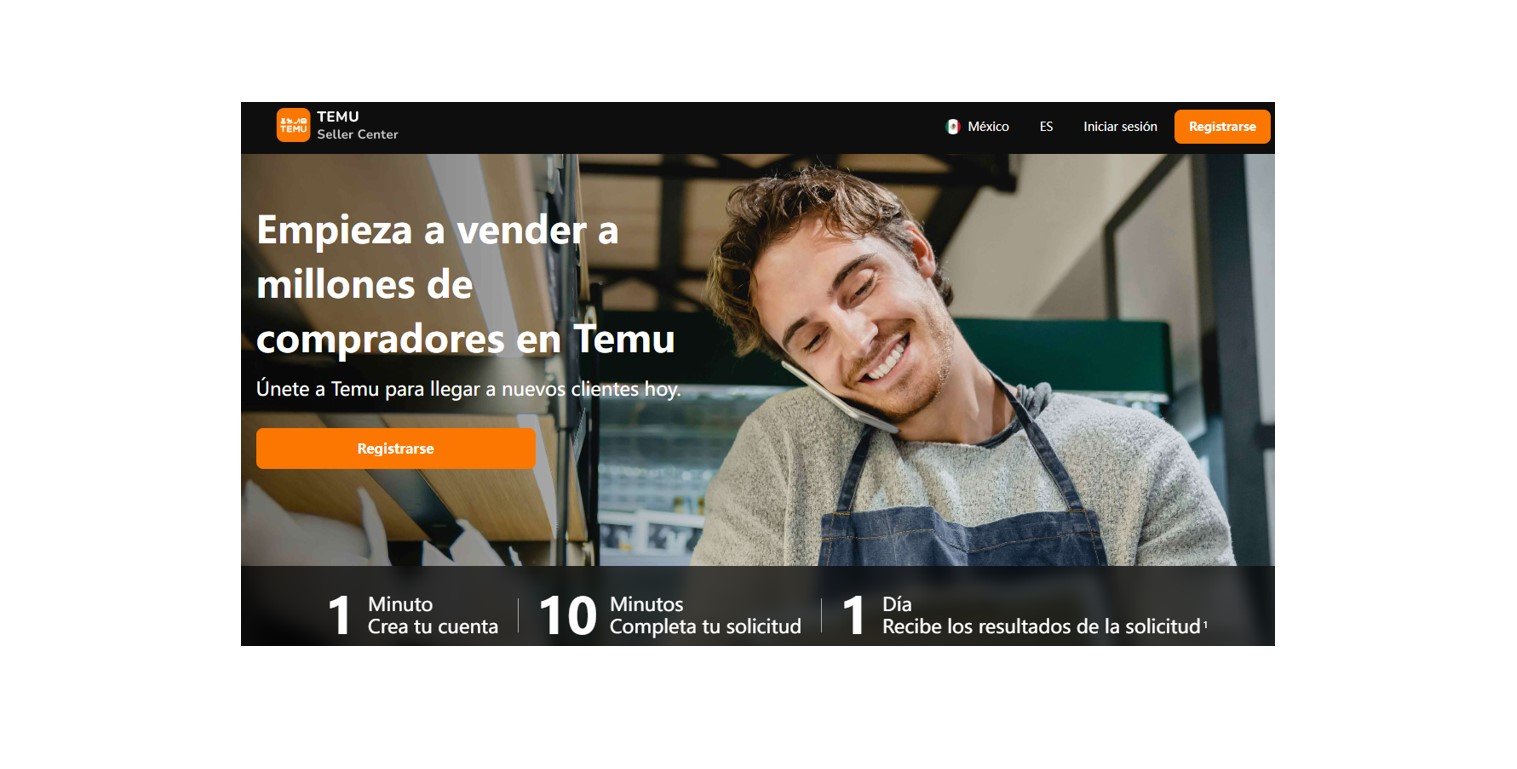Click the smiling man's photo in the banner
Image resolution: width=1517 pixels, height=769 pixels.
(960, 370)
